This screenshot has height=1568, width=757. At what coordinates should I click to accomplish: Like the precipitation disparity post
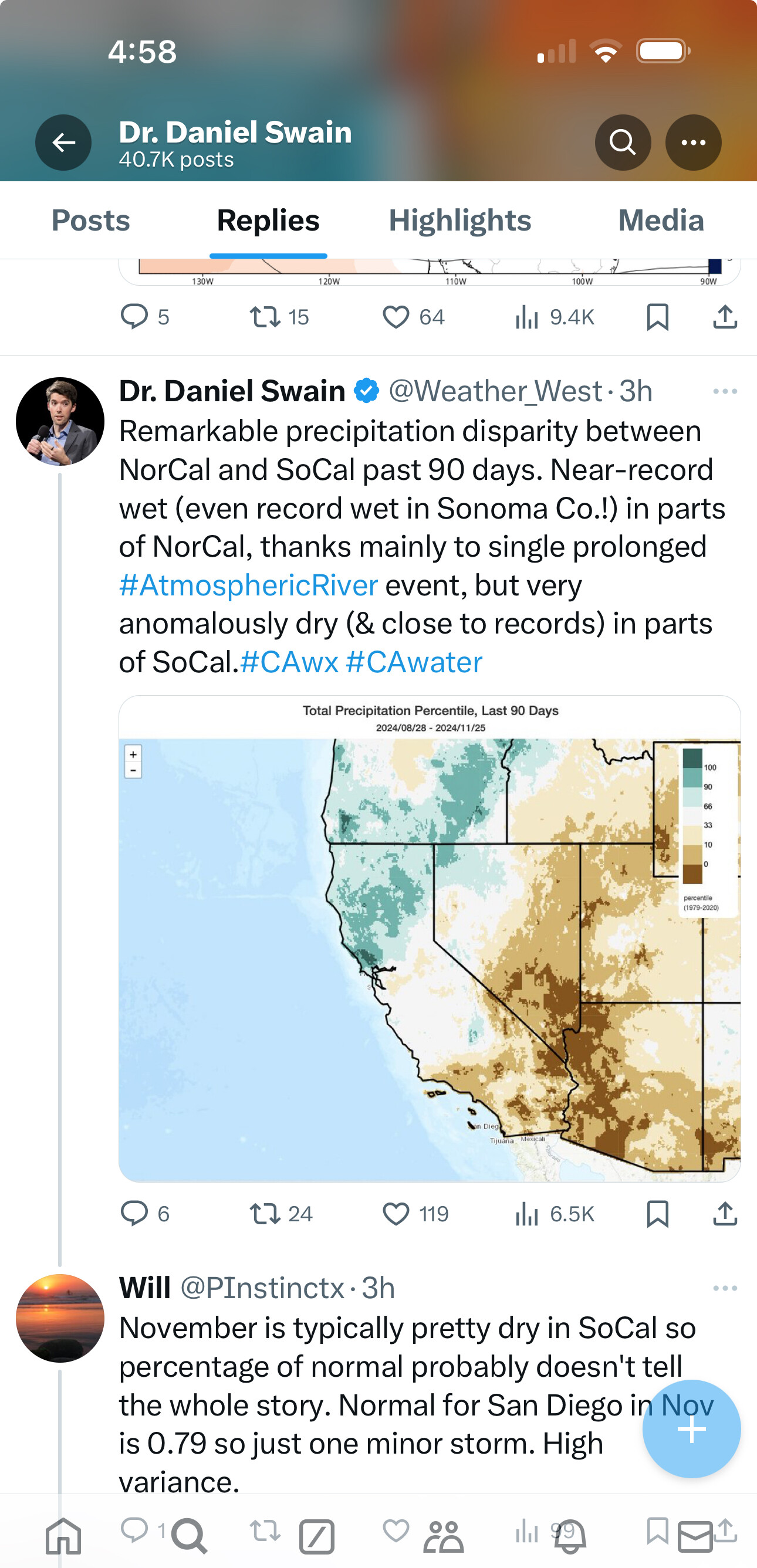(397, 1214)
